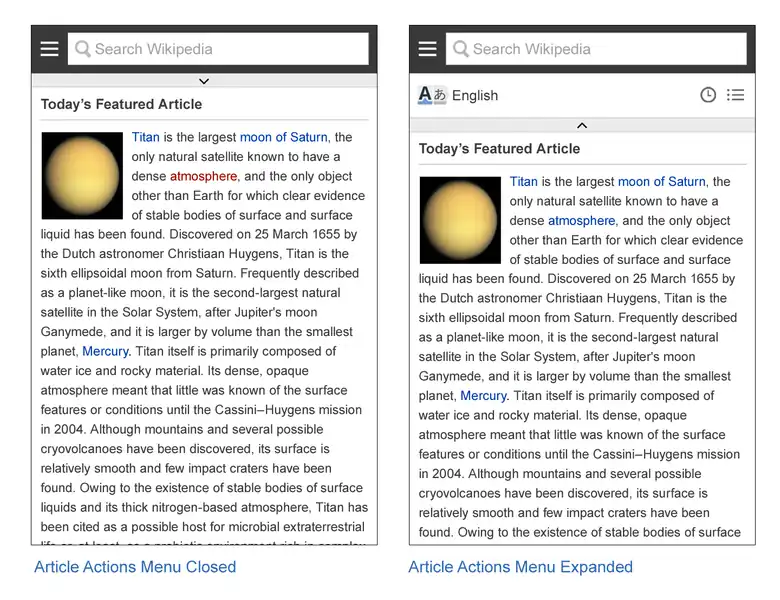Open hamburger menu in the expanded-menu mockup
780x600 pixels.
(427, 49)
